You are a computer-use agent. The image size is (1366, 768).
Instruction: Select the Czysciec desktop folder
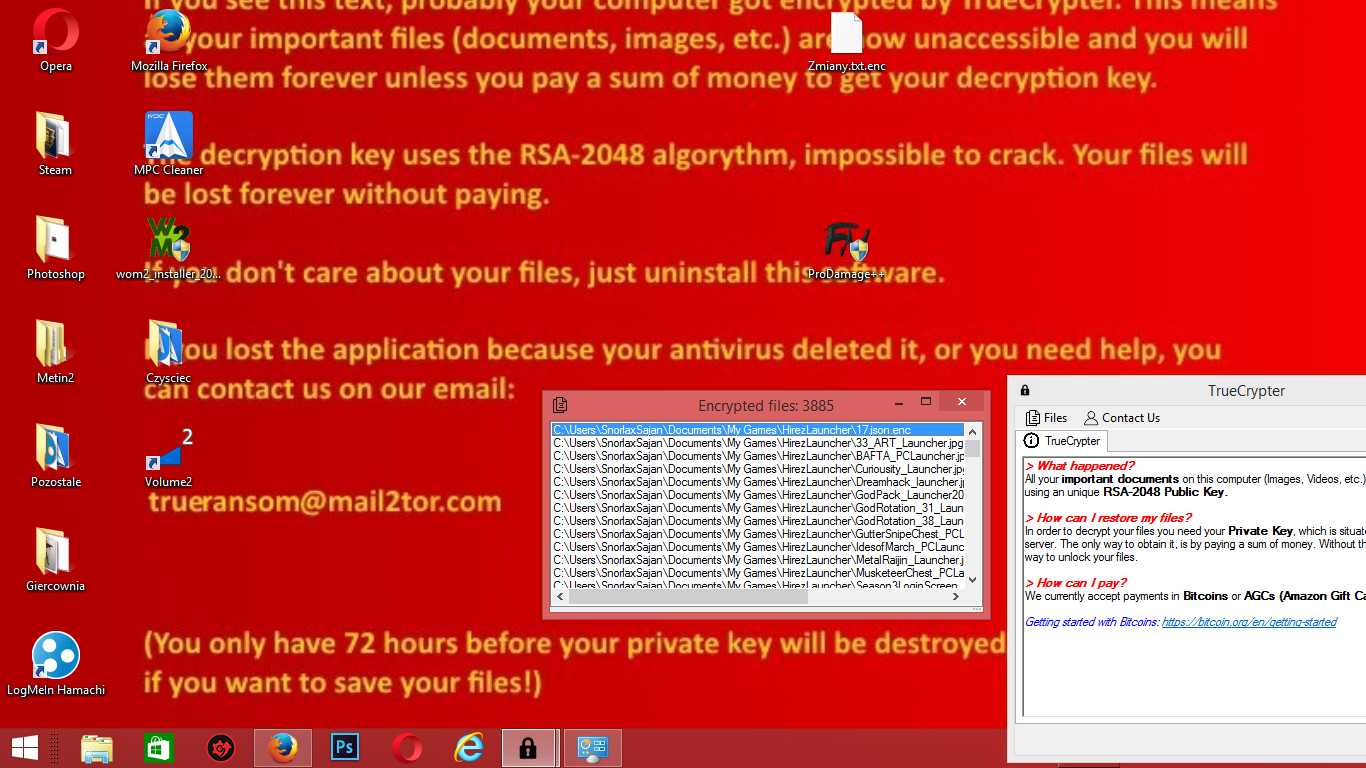(x=168, y=352)
